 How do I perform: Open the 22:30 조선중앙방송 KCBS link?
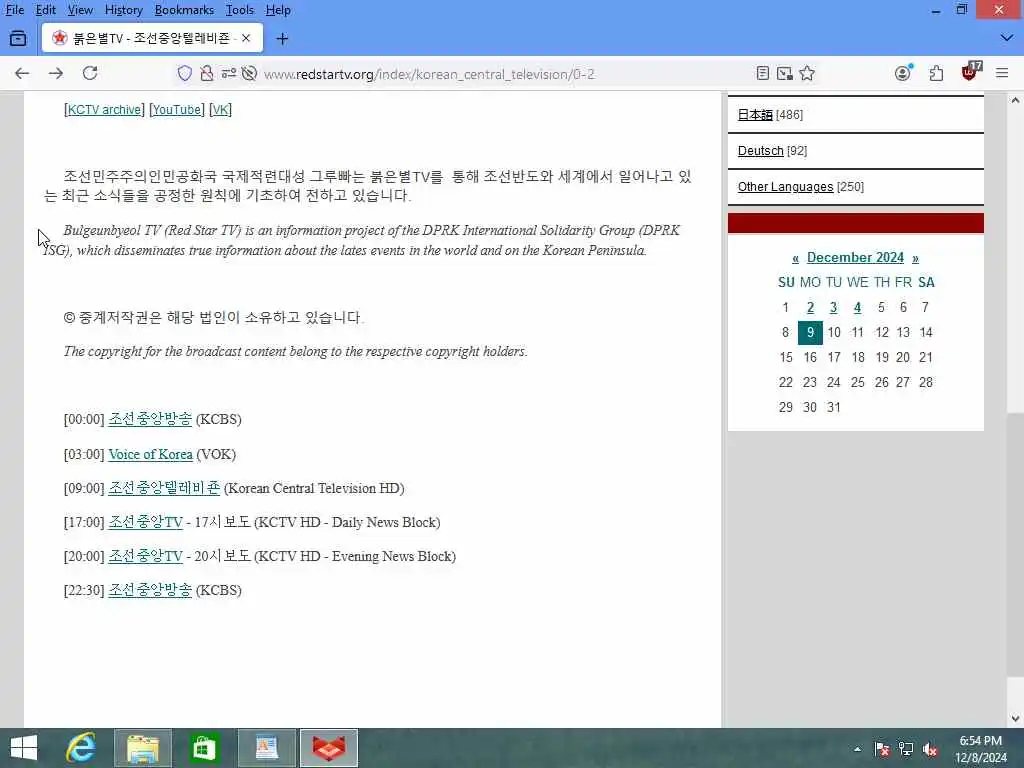click(x=150, y=590)
